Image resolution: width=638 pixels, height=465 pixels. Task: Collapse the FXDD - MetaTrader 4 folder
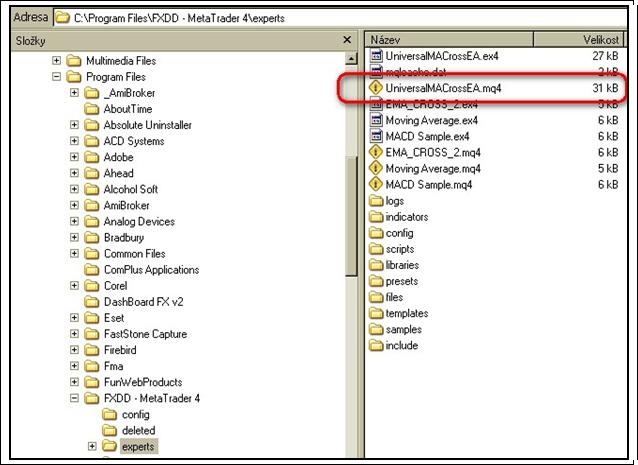click(x=74, y=398)
